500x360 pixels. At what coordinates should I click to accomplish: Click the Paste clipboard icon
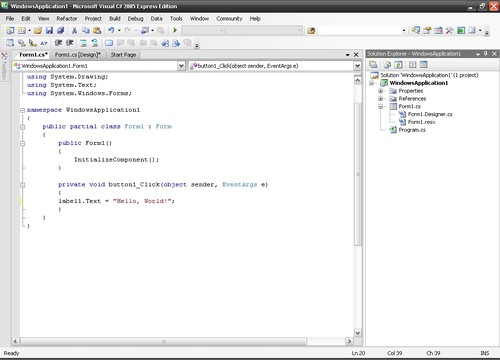[x=97, y=31]
